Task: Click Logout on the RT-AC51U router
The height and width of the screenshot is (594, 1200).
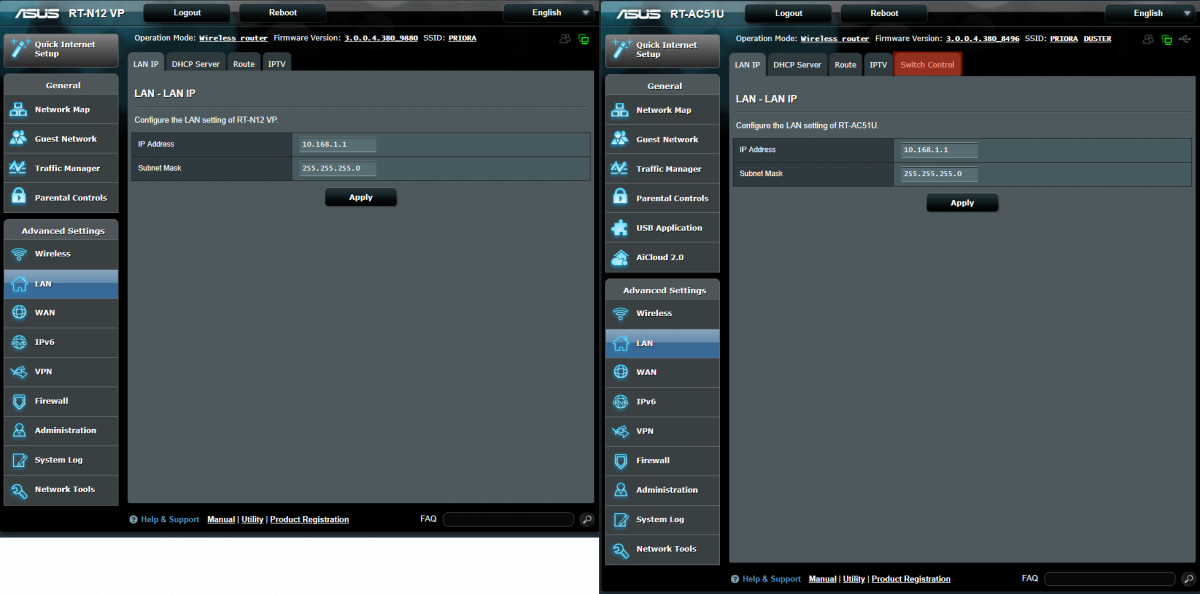Action: (788, 13)
